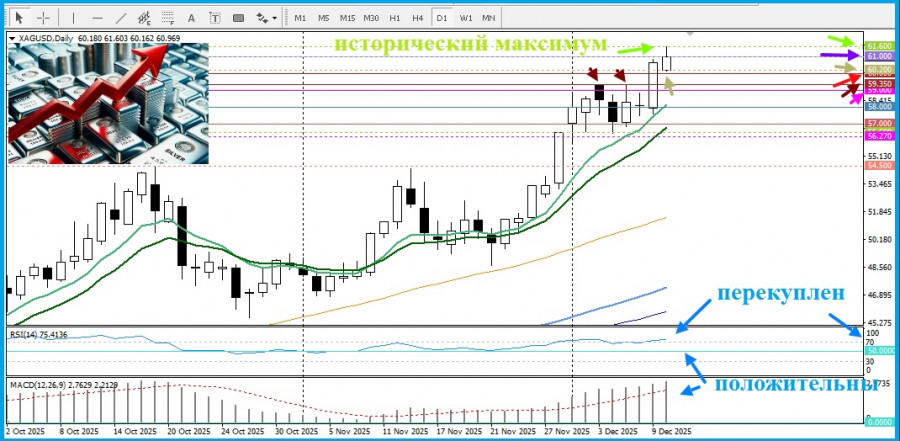The height and width of the screenshot is (441, 900).
Task: Switch to M1 timeframe
Action: click(300, 18)
